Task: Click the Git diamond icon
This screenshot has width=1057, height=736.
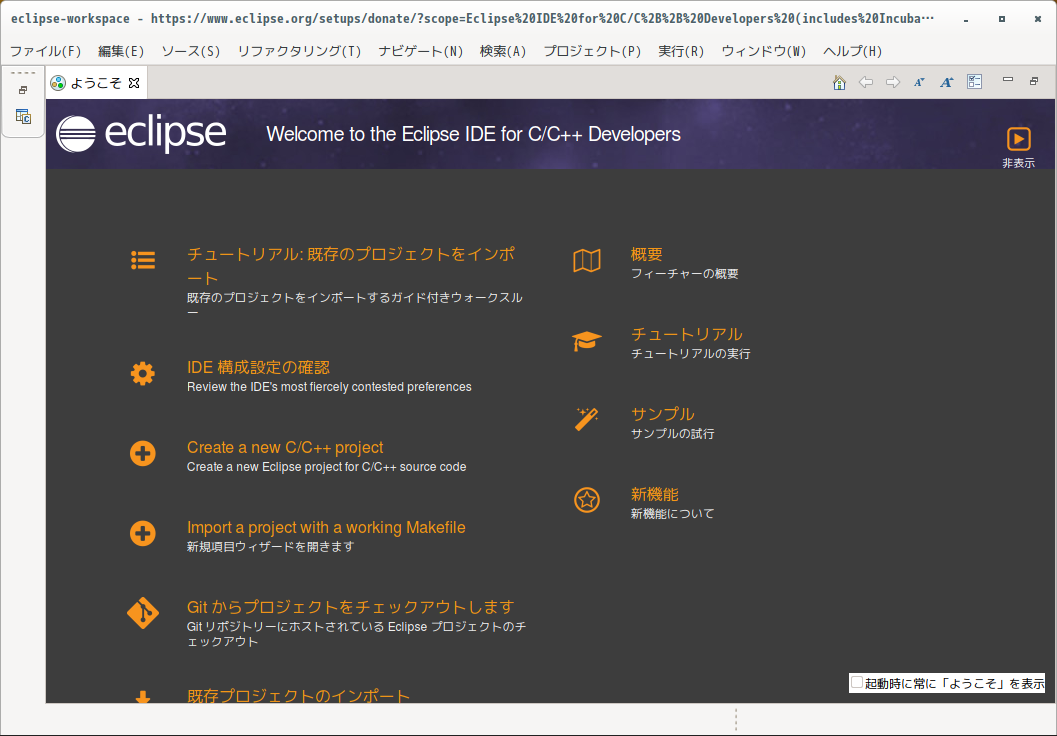Action: click(x=143, y=613)
